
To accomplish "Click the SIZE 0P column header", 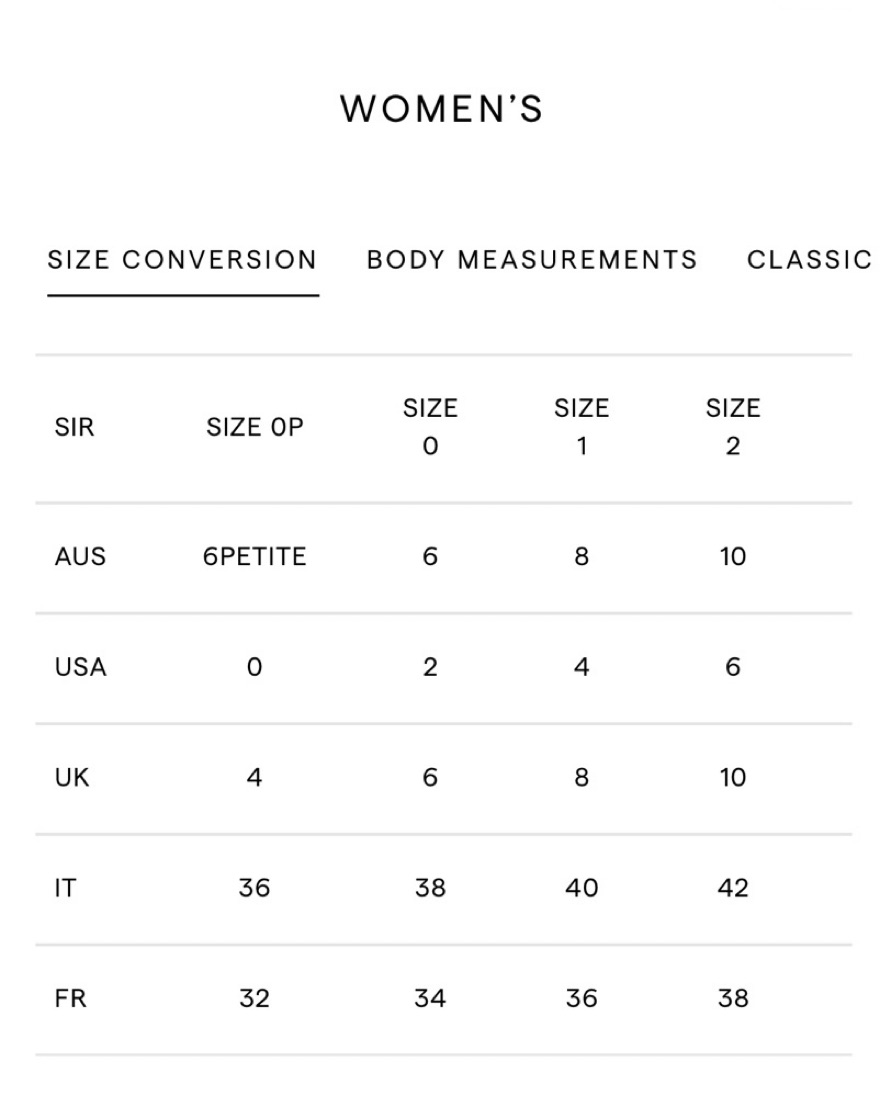I will 255,427.
